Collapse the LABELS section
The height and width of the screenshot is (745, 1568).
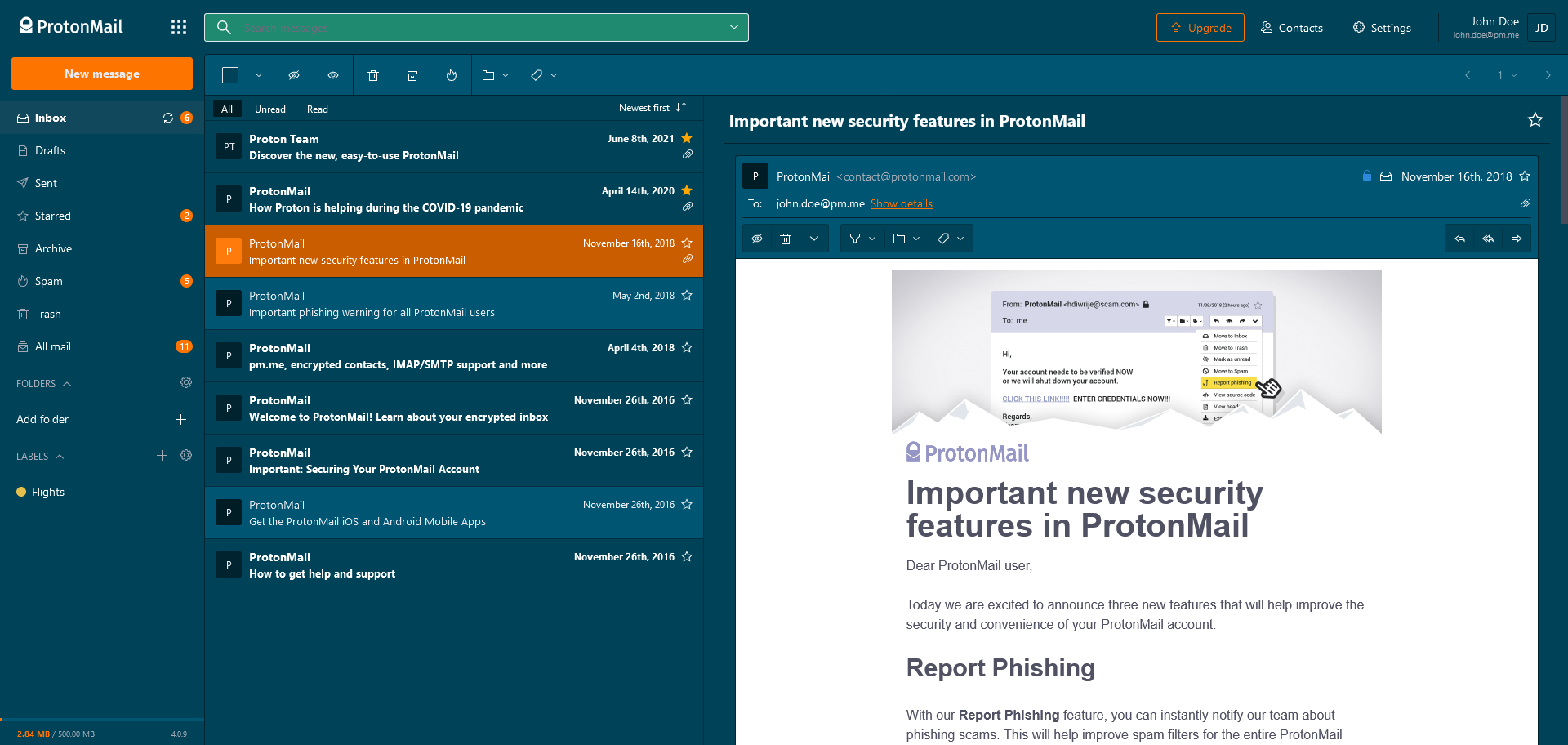coord(40,457)
